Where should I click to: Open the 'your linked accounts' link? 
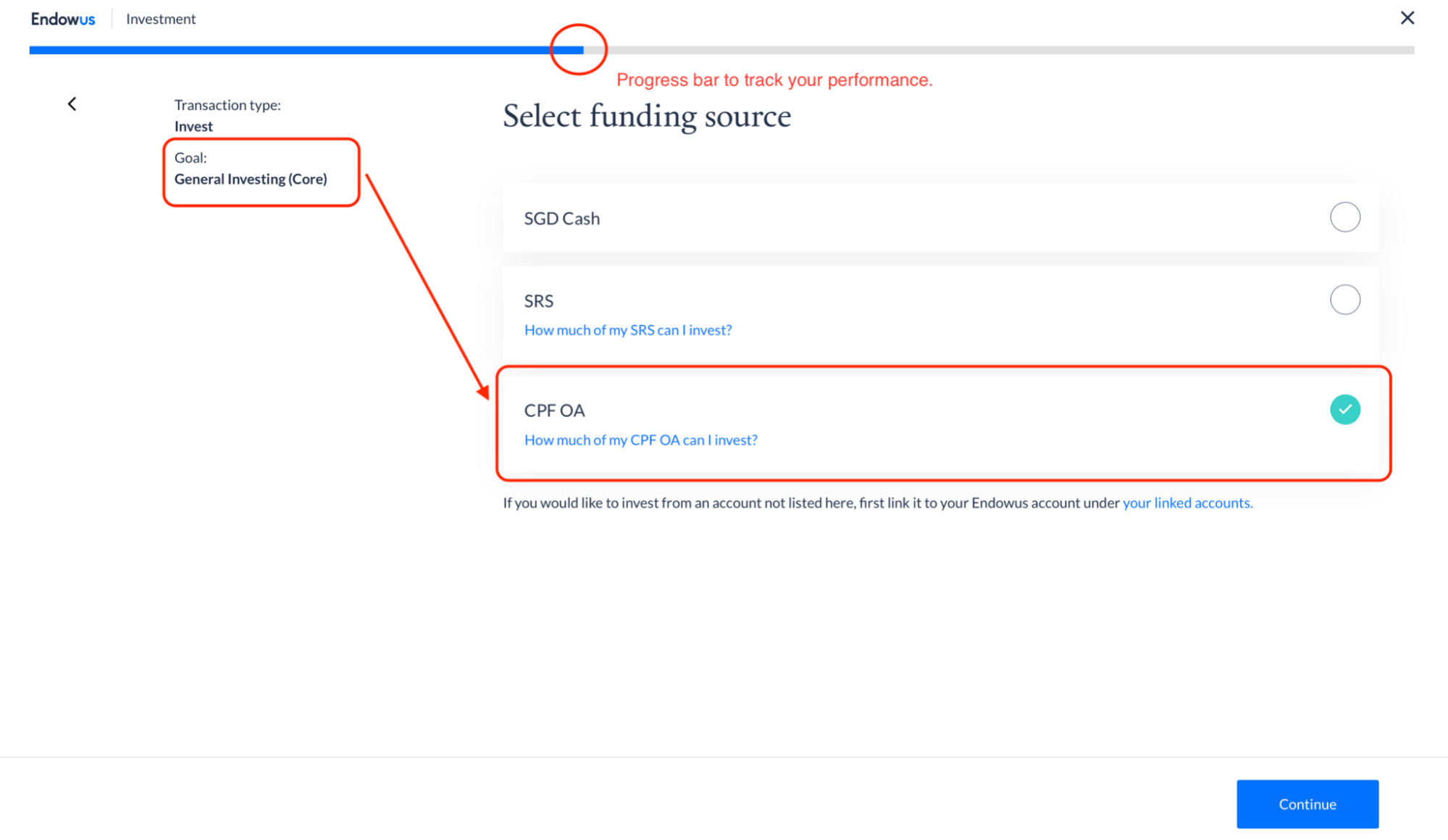point(1187,503)
